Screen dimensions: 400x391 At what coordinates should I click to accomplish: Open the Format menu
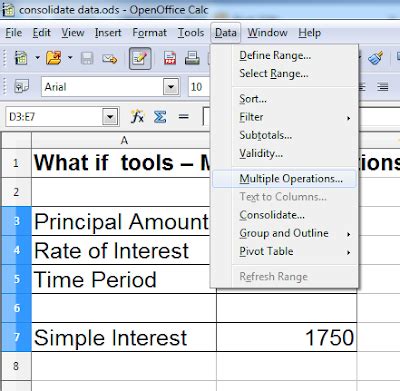[x=149, y=33]
